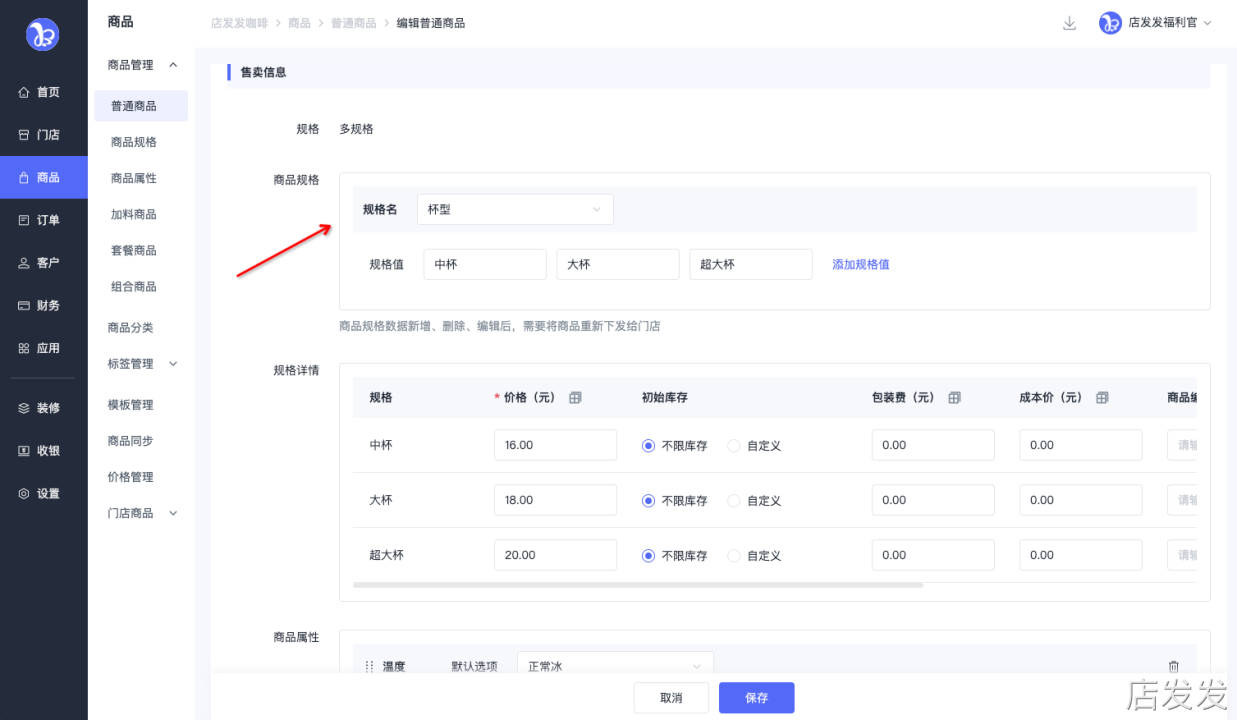Click the 包装费 field in 中杯 row

click(x=933, y=445)
